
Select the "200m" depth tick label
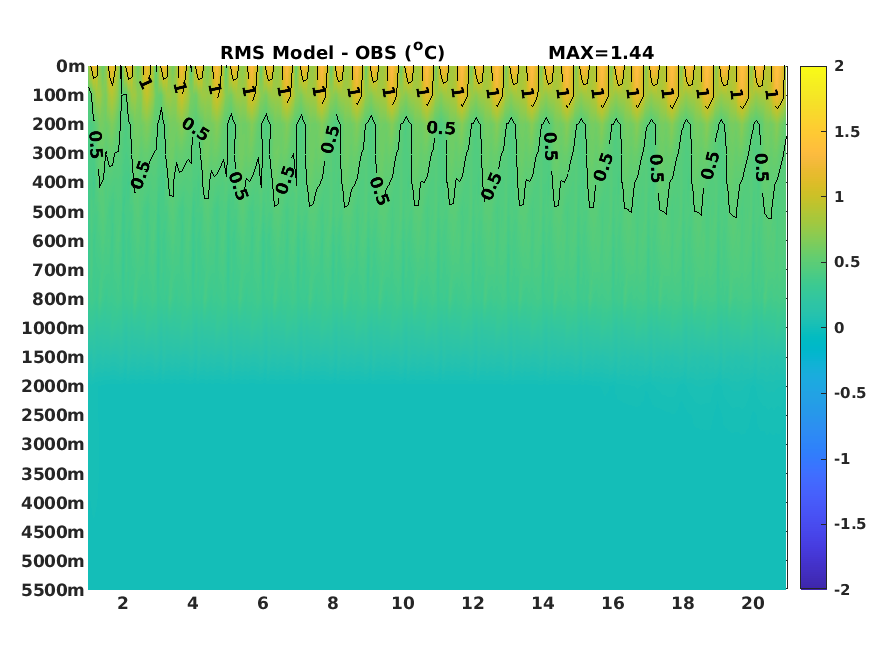pos(58,124)
